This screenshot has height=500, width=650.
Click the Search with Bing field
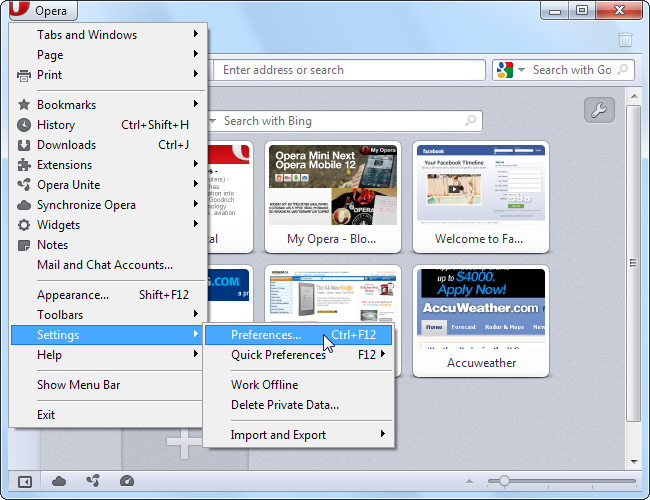point(345,121)
